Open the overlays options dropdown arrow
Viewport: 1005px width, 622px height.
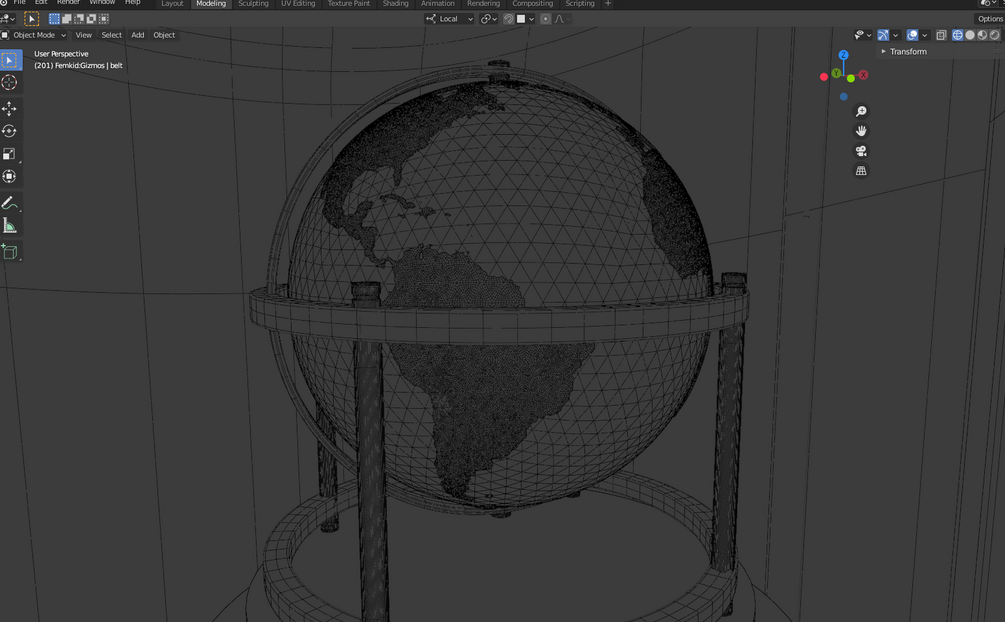924,35
